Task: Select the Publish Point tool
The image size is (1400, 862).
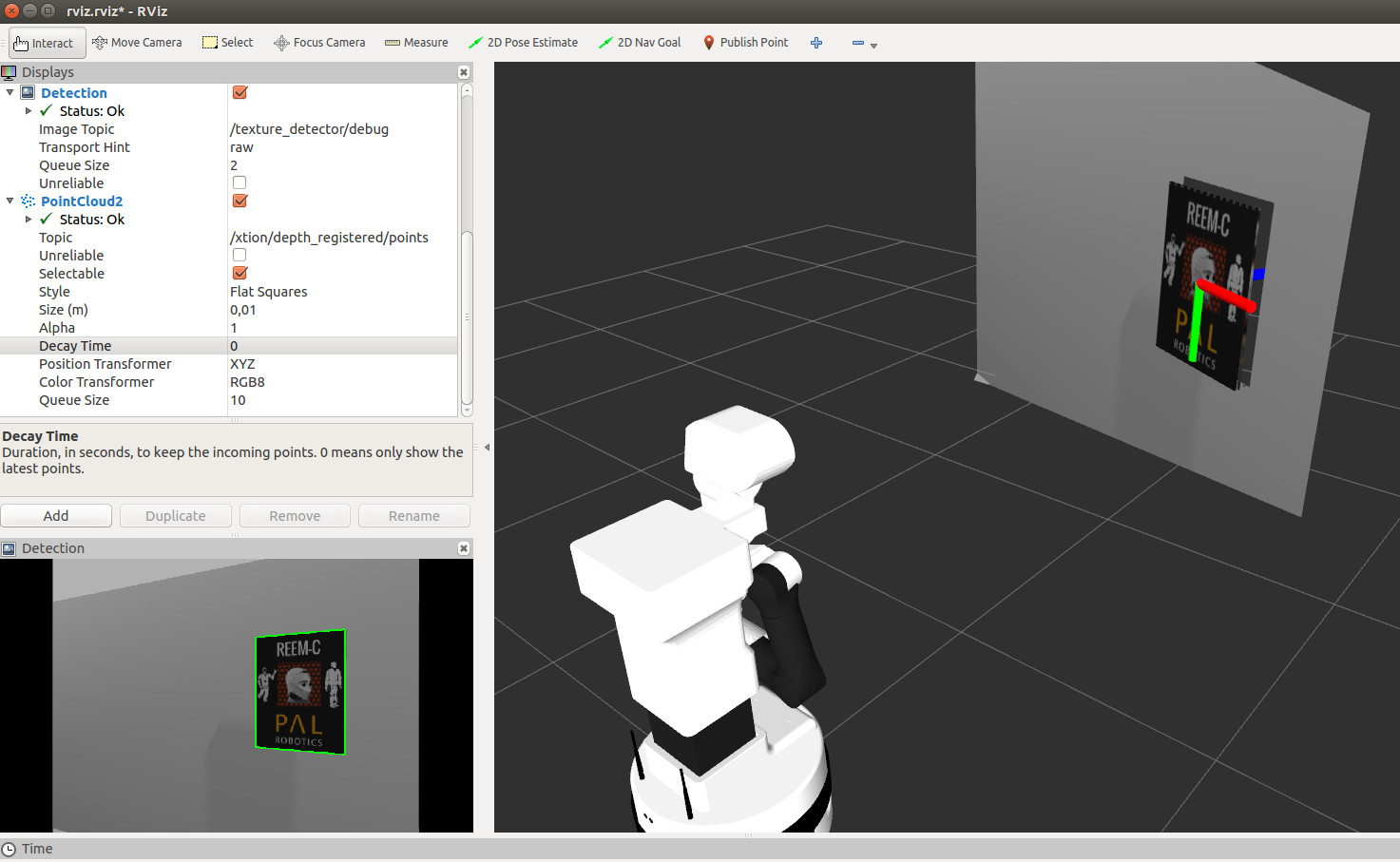Action: coord(745,43)
